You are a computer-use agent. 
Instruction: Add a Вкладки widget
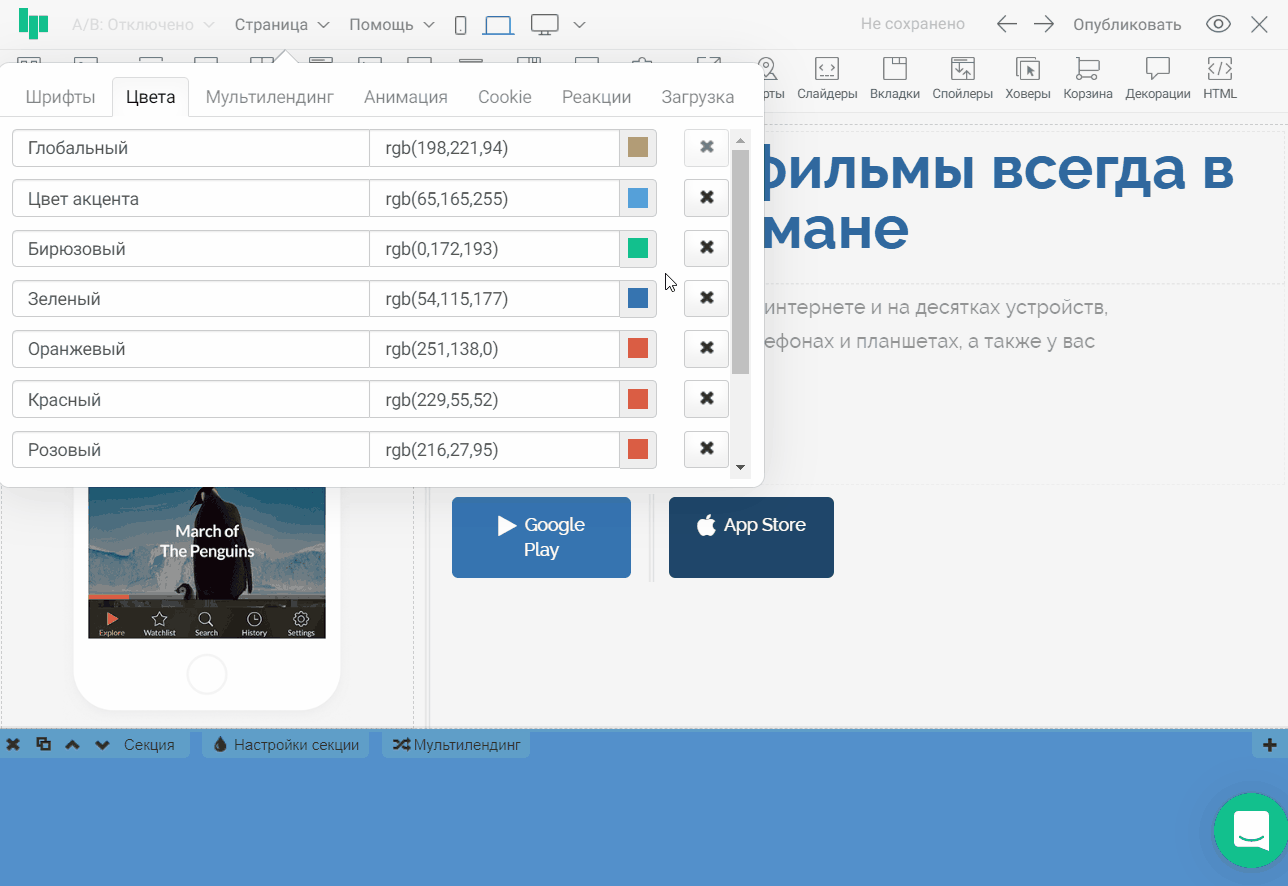[894, 79]
